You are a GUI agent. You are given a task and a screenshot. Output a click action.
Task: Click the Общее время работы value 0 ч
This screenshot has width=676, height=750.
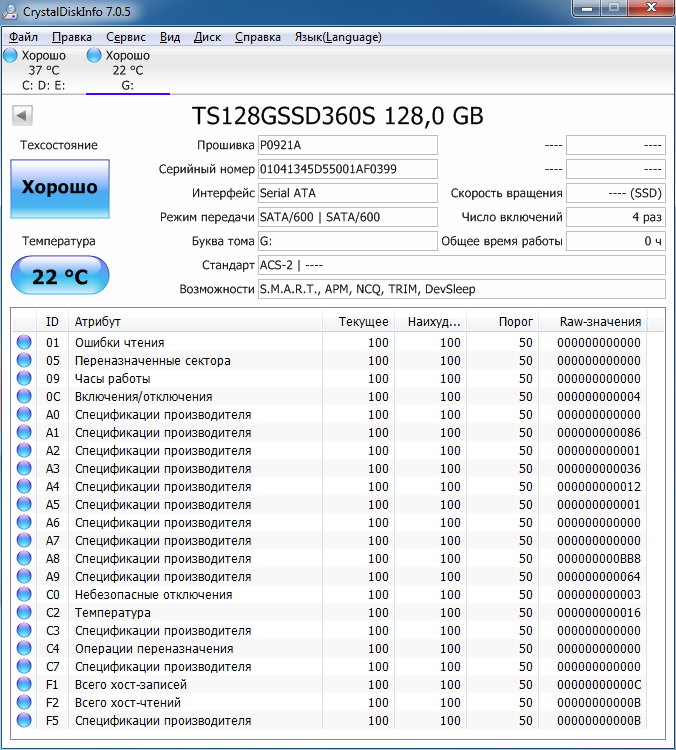point(616,241)
